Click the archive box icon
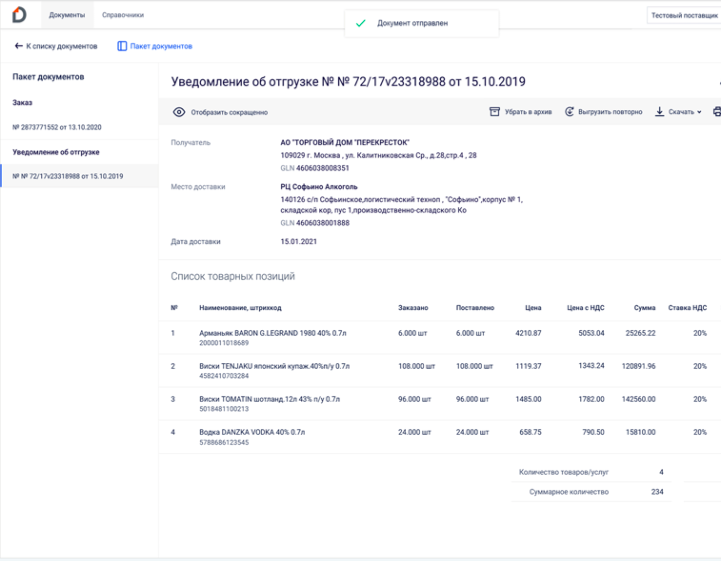The image size is (721, 561). 494,112
